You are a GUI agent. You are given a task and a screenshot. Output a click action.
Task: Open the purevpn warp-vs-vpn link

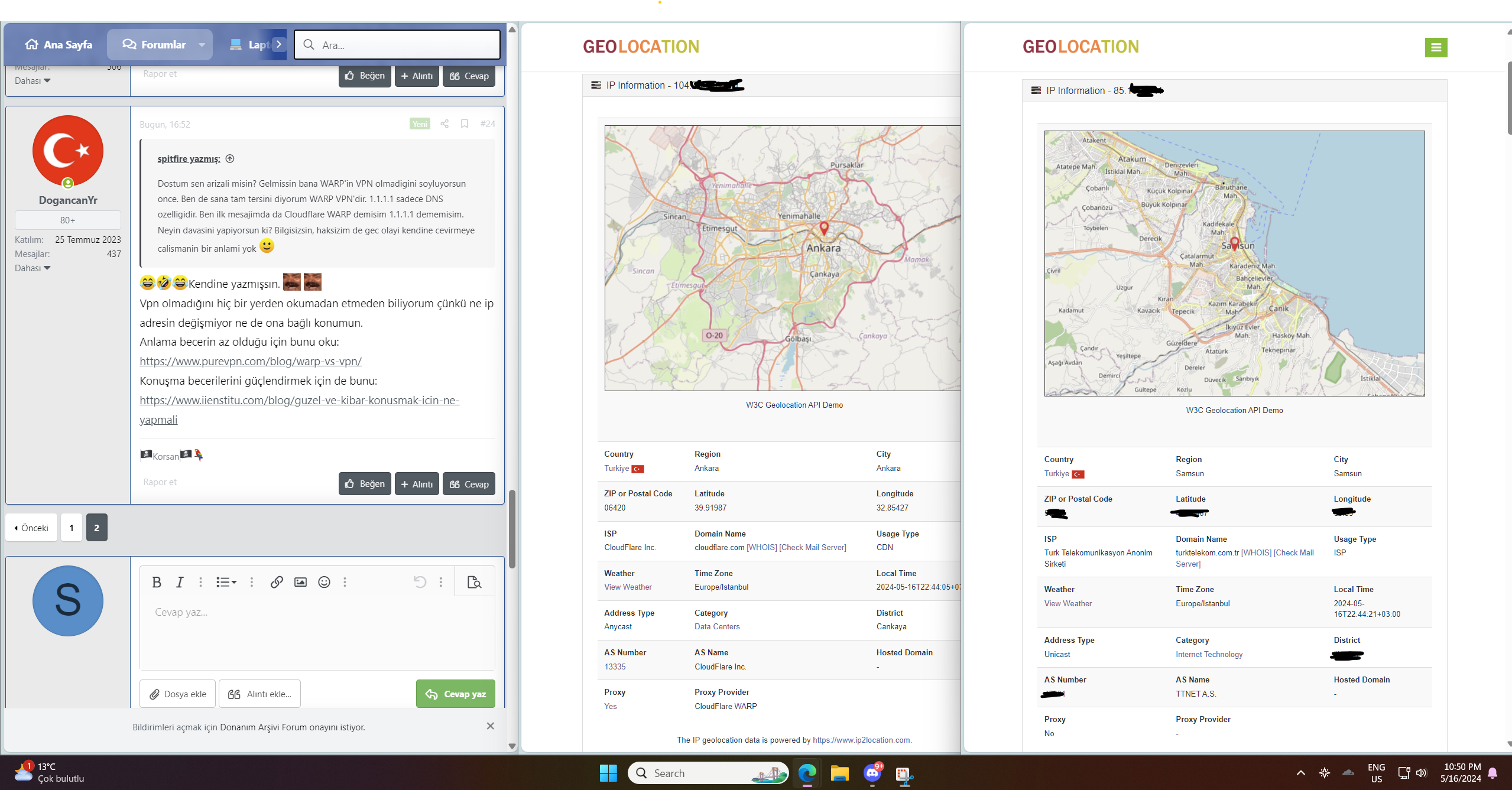tap(251, 361)
